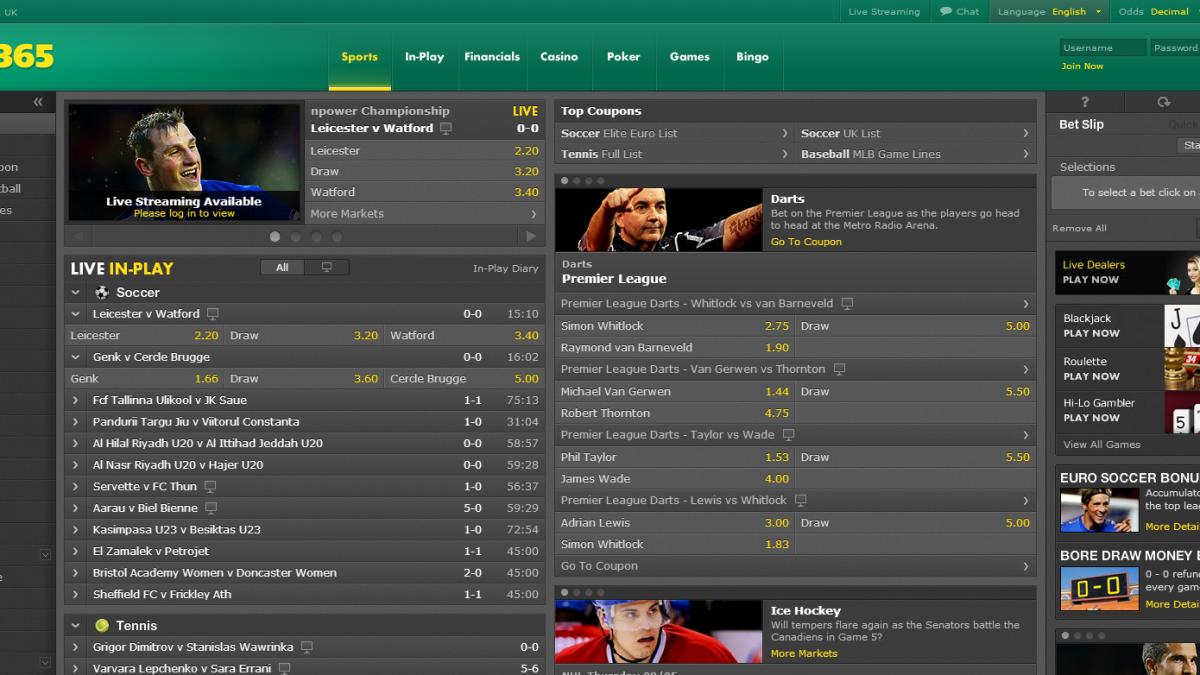Advance featured match carousel with right arrow
The height and width of the screenshot is (675, 1200).
[531, 237]
